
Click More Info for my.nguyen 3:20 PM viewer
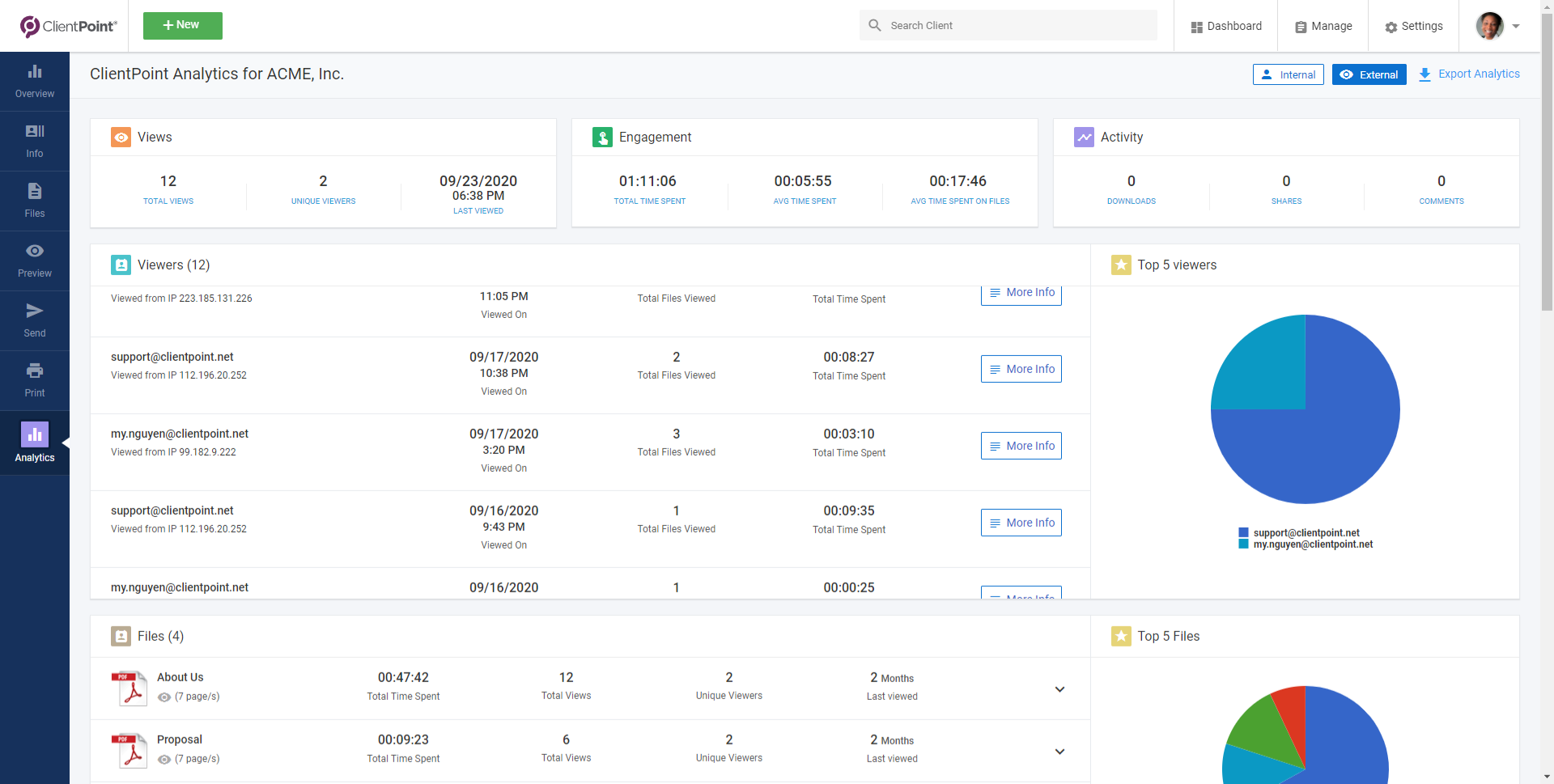tap(1021, 446)
